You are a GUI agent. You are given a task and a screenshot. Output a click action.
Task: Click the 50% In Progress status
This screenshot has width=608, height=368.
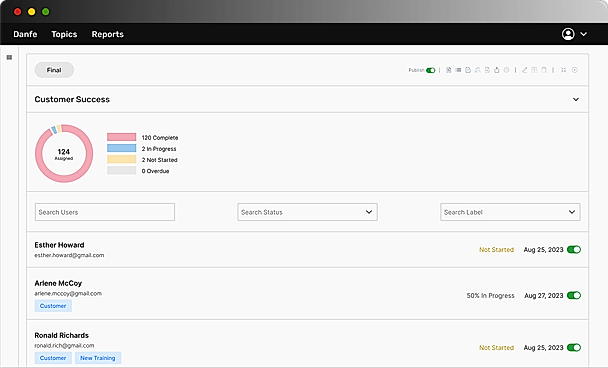click(x=491, y=295)
